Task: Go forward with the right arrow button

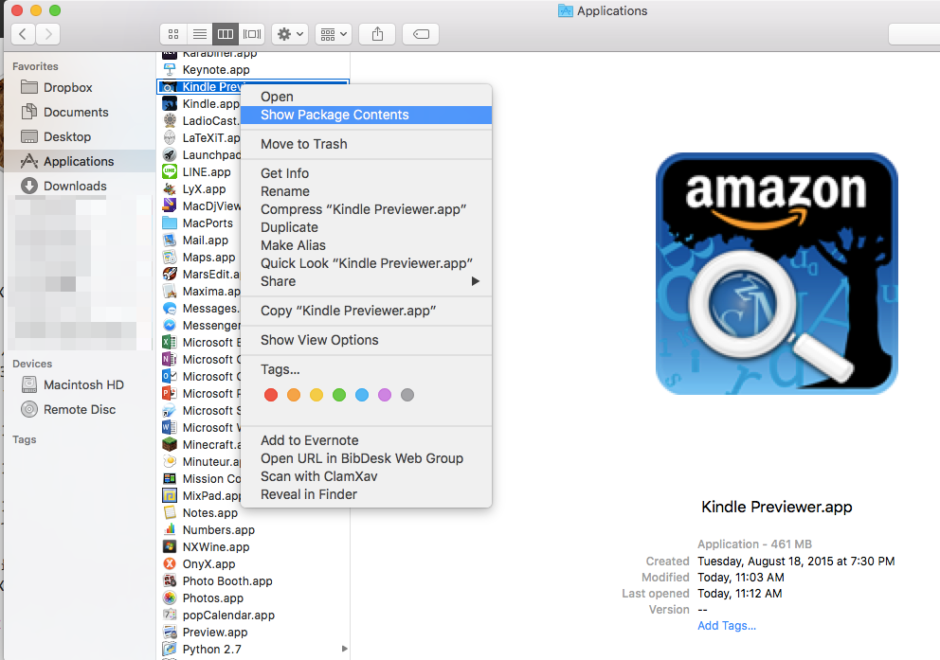Action: (48, 34)
